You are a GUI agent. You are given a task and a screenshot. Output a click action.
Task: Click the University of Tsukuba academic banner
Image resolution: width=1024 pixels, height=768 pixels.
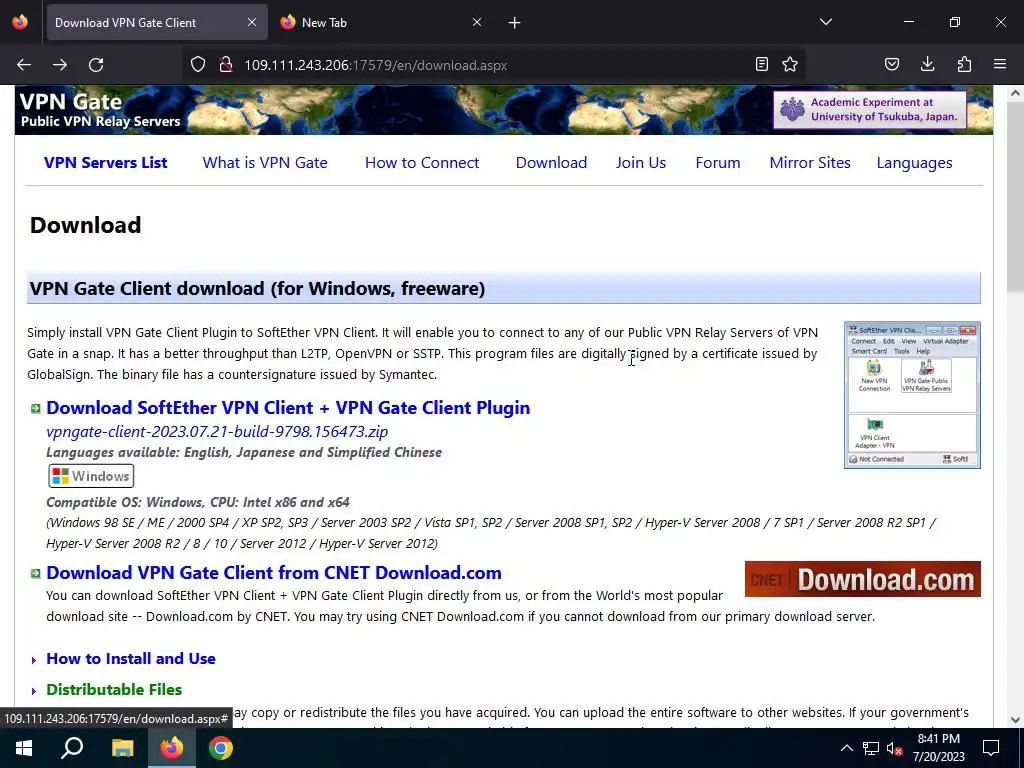pos(870,110)
